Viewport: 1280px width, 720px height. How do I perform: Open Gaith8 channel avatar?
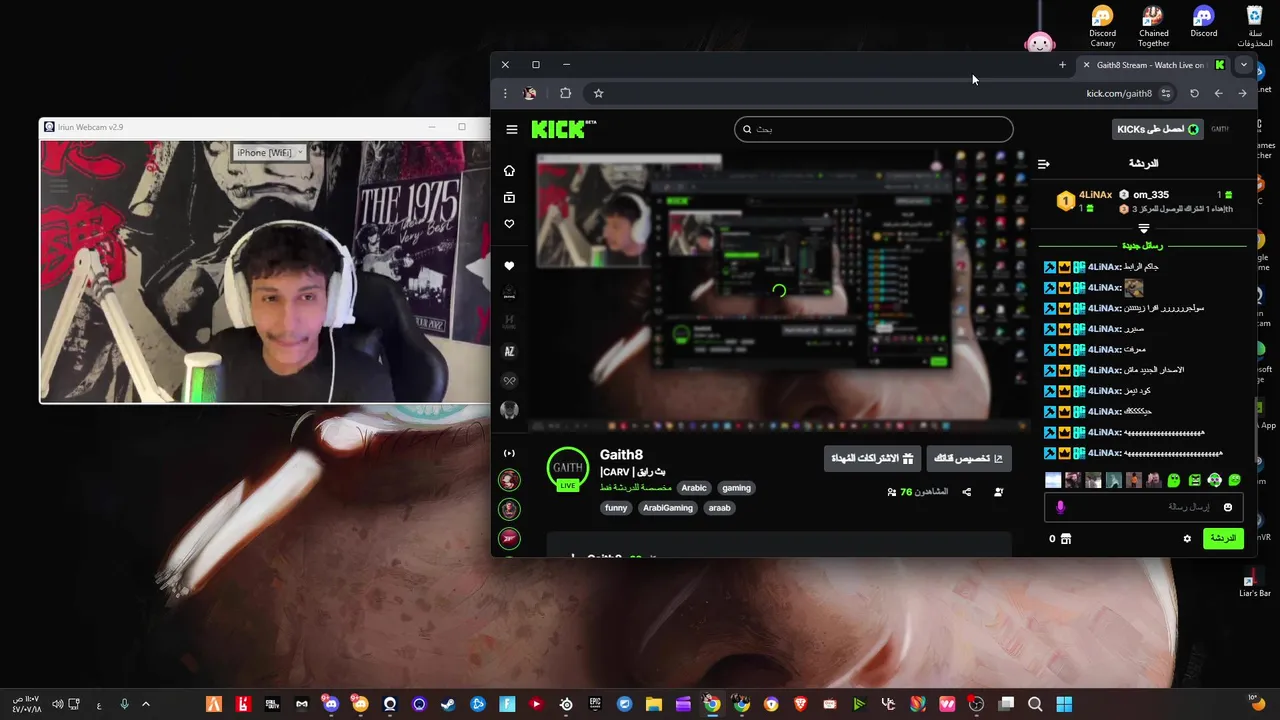568,468
